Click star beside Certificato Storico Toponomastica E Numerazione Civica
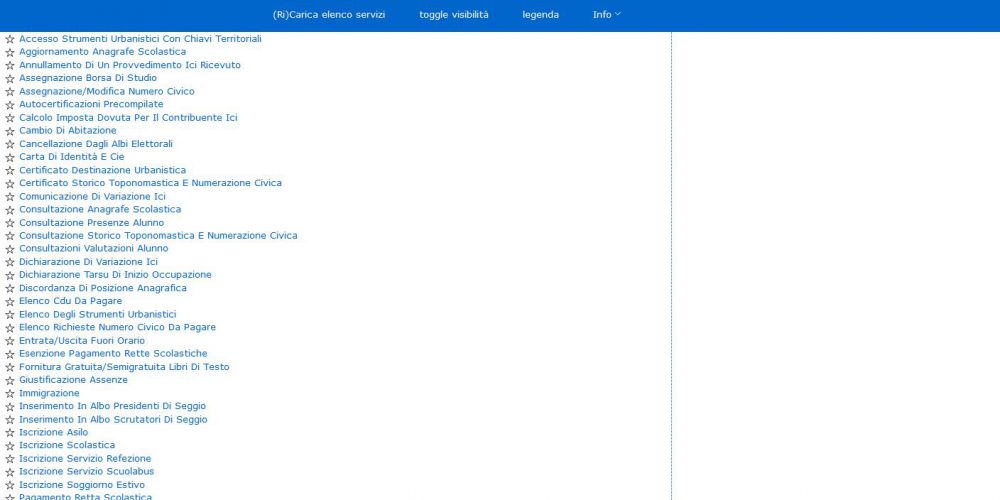This screenshot has height=500, width=1000. [10, 184]
